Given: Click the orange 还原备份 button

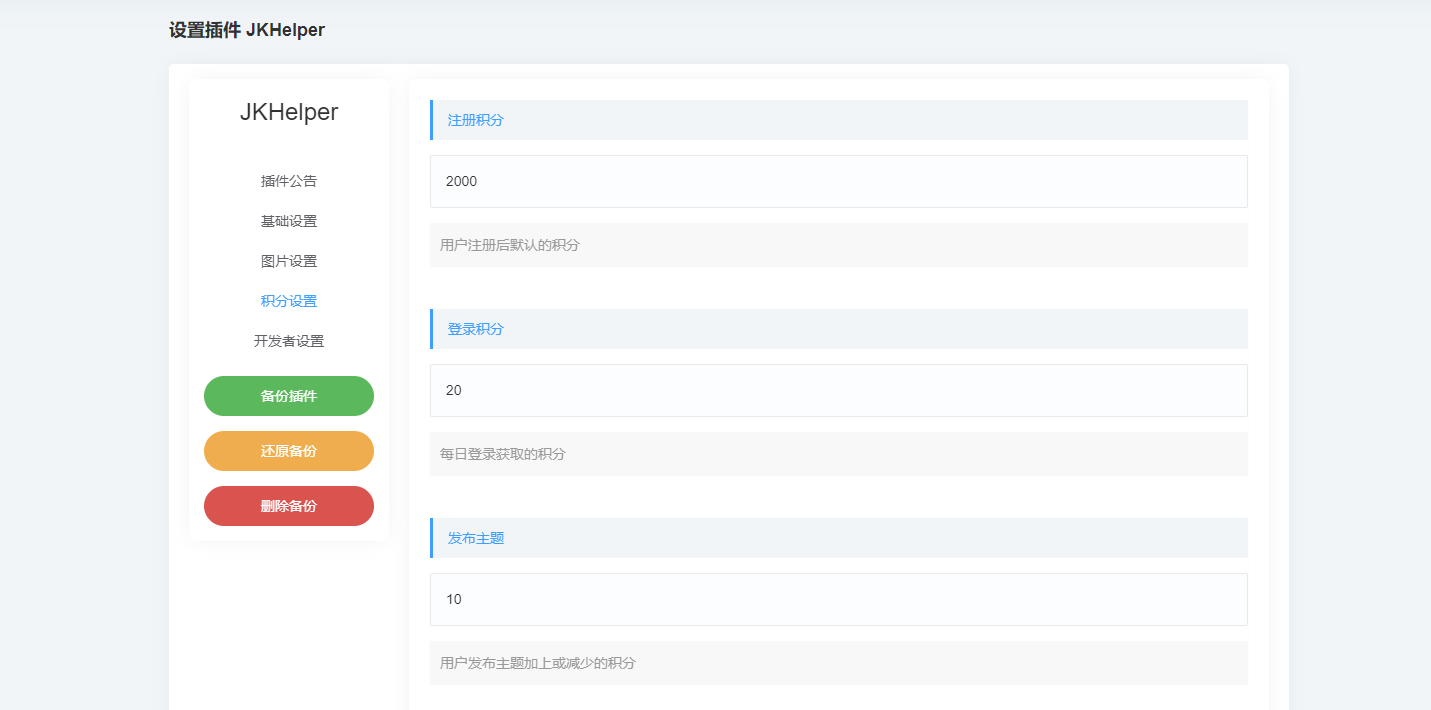Looking at the screenshot, I should [x=289, y=451].
